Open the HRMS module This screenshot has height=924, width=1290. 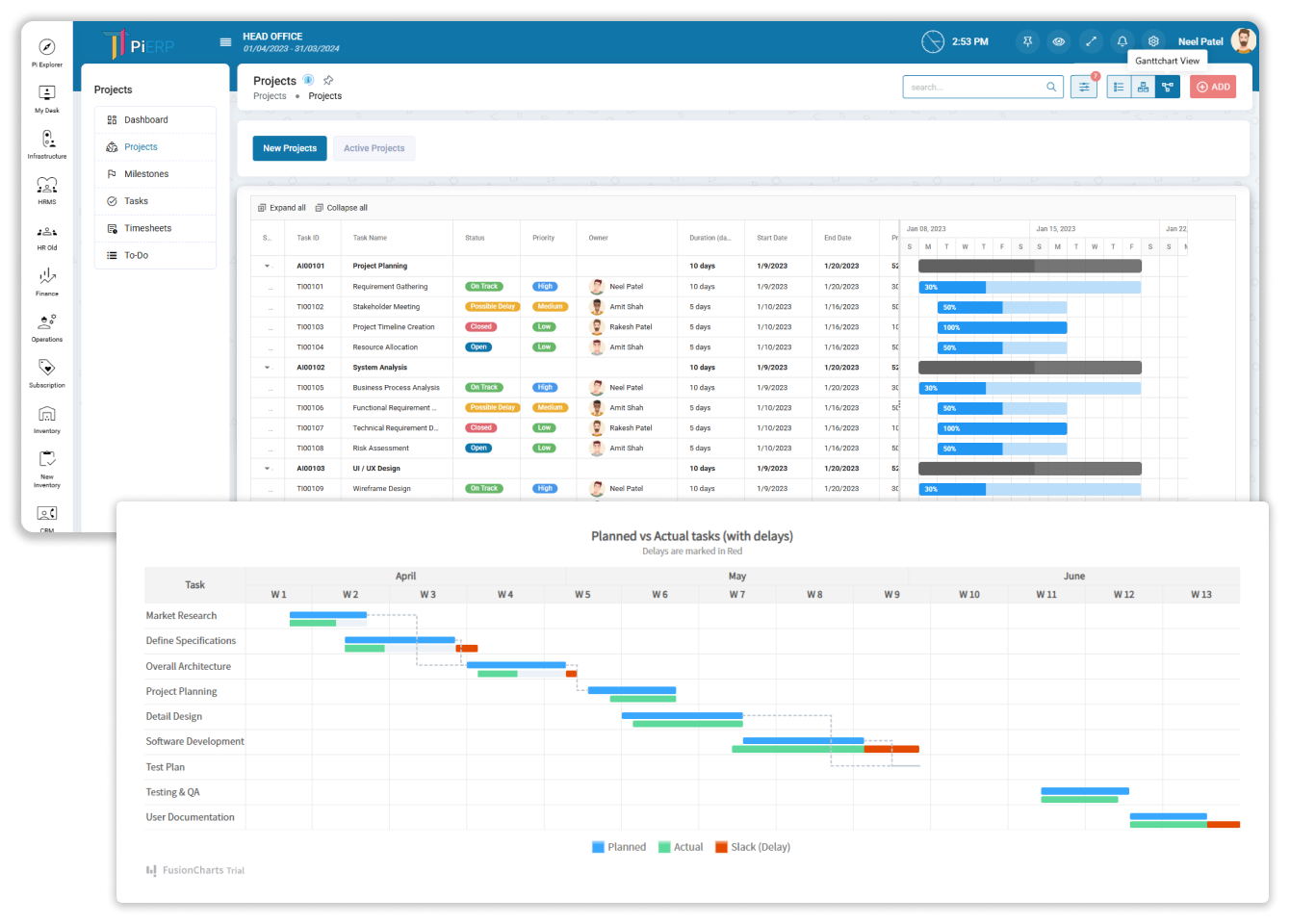(x=46, y=186)
